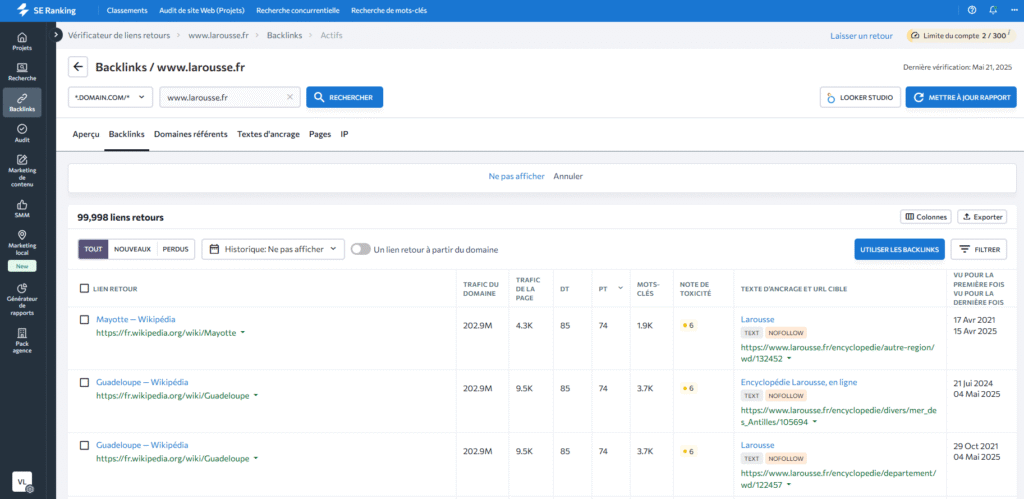Switch to the Aperçu tab

[86, 134]
